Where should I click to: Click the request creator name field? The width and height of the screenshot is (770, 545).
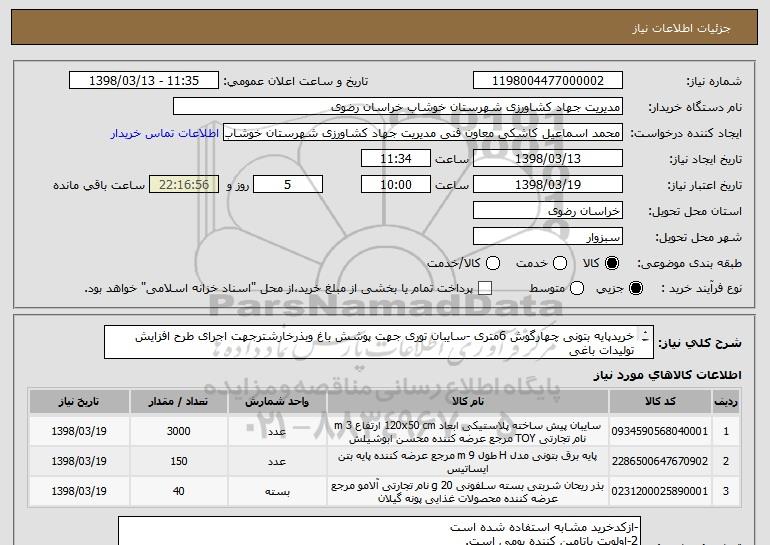point(423,133)
